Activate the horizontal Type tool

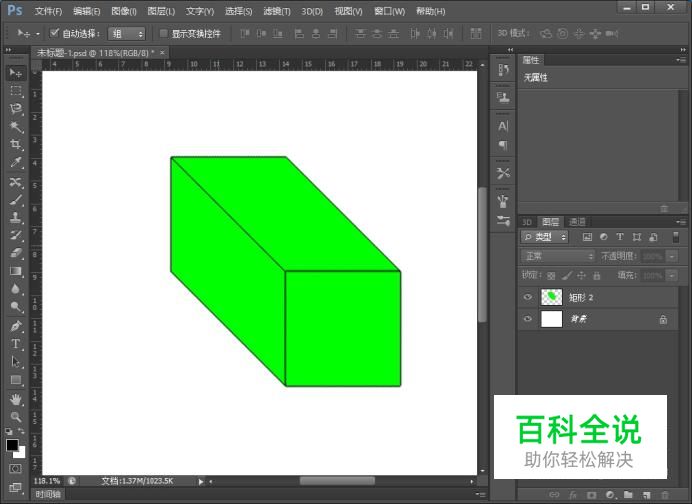(16, 344)
